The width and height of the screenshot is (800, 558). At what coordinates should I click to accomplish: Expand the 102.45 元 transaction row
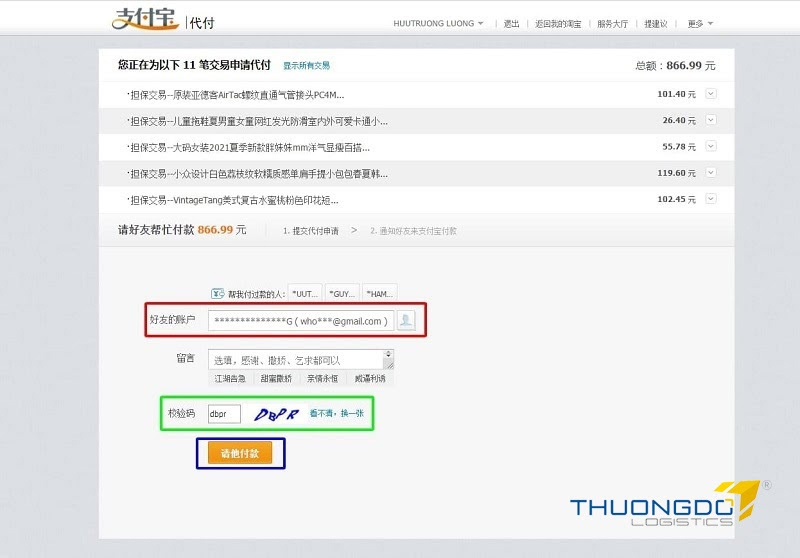coord(711,198)
